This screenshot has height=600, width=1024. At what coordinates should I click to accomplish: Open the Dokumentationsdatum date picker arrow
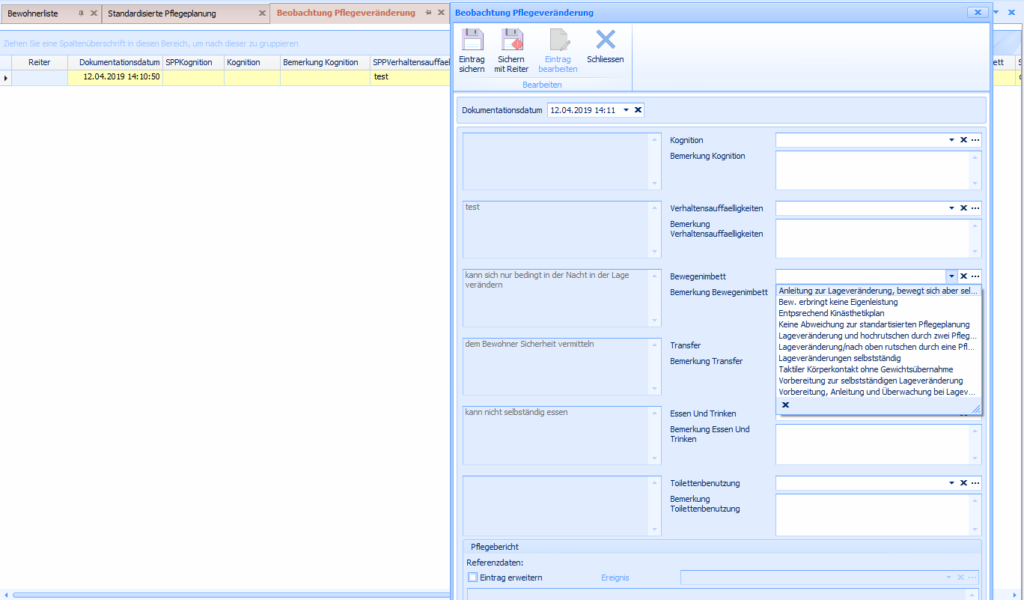point(626,110)
